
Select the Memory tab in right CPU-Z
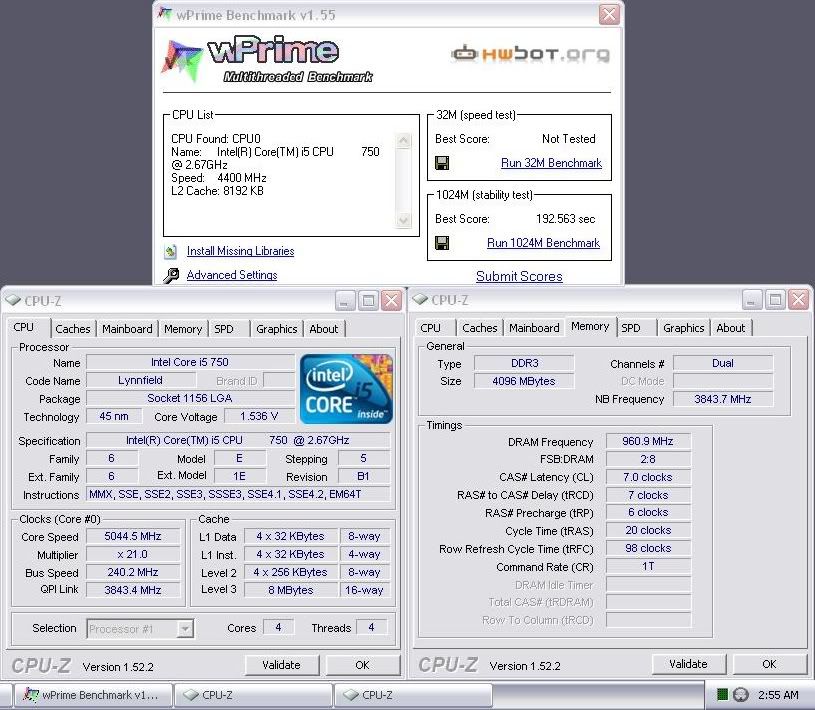590,326
